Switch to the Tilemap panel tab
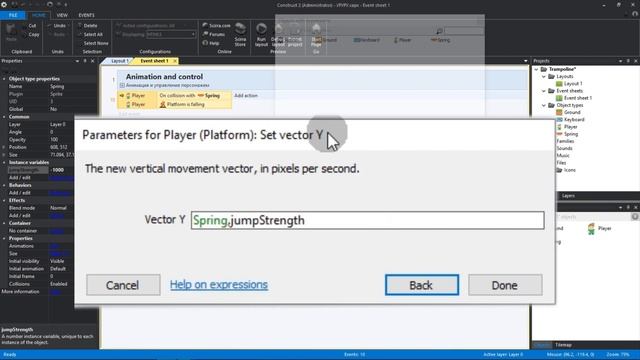The width and height of the screenshot is (640, 360). pyautogui.click(x=563, y=345)
